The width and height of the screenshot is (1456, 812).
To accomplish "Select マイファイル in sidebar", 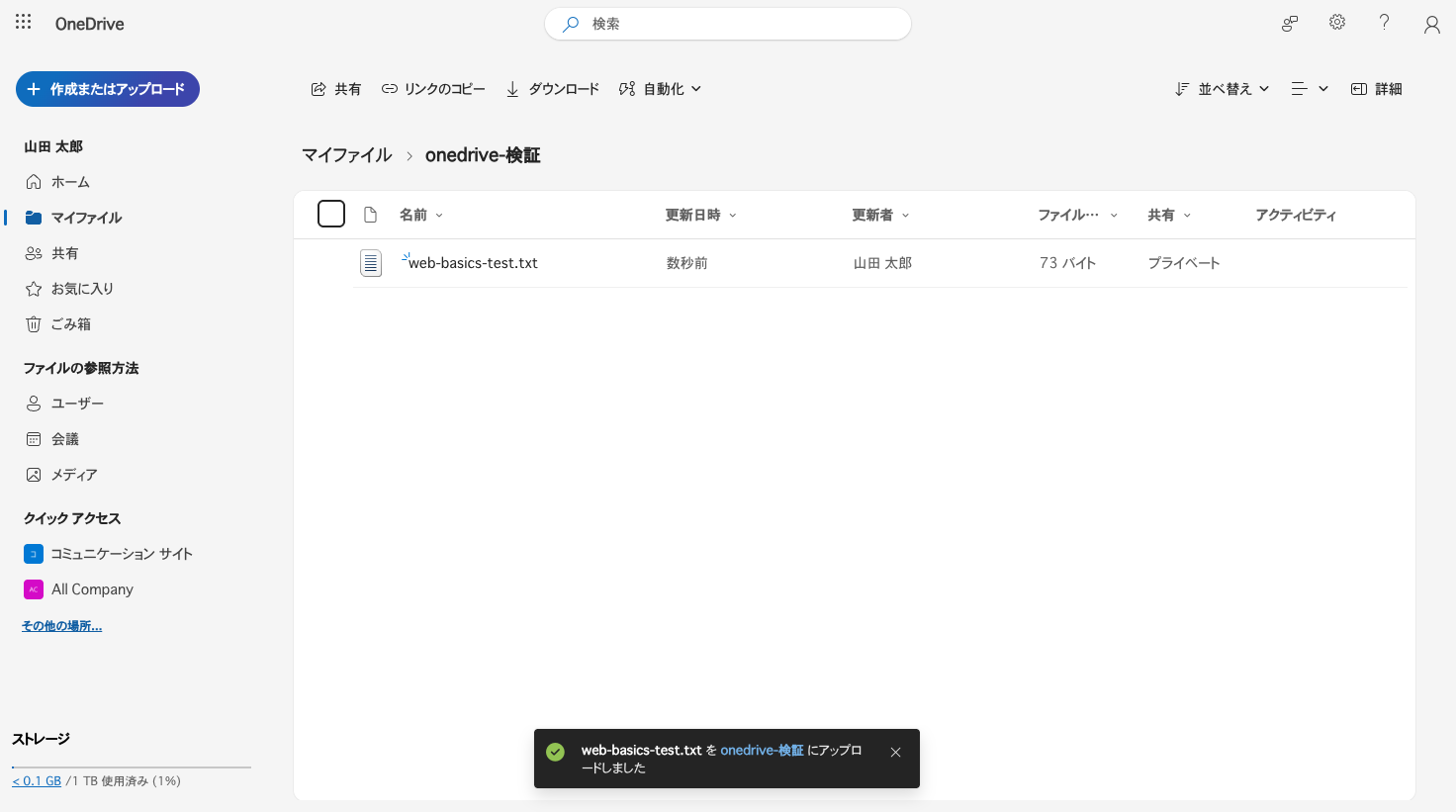I will [87, 218].
